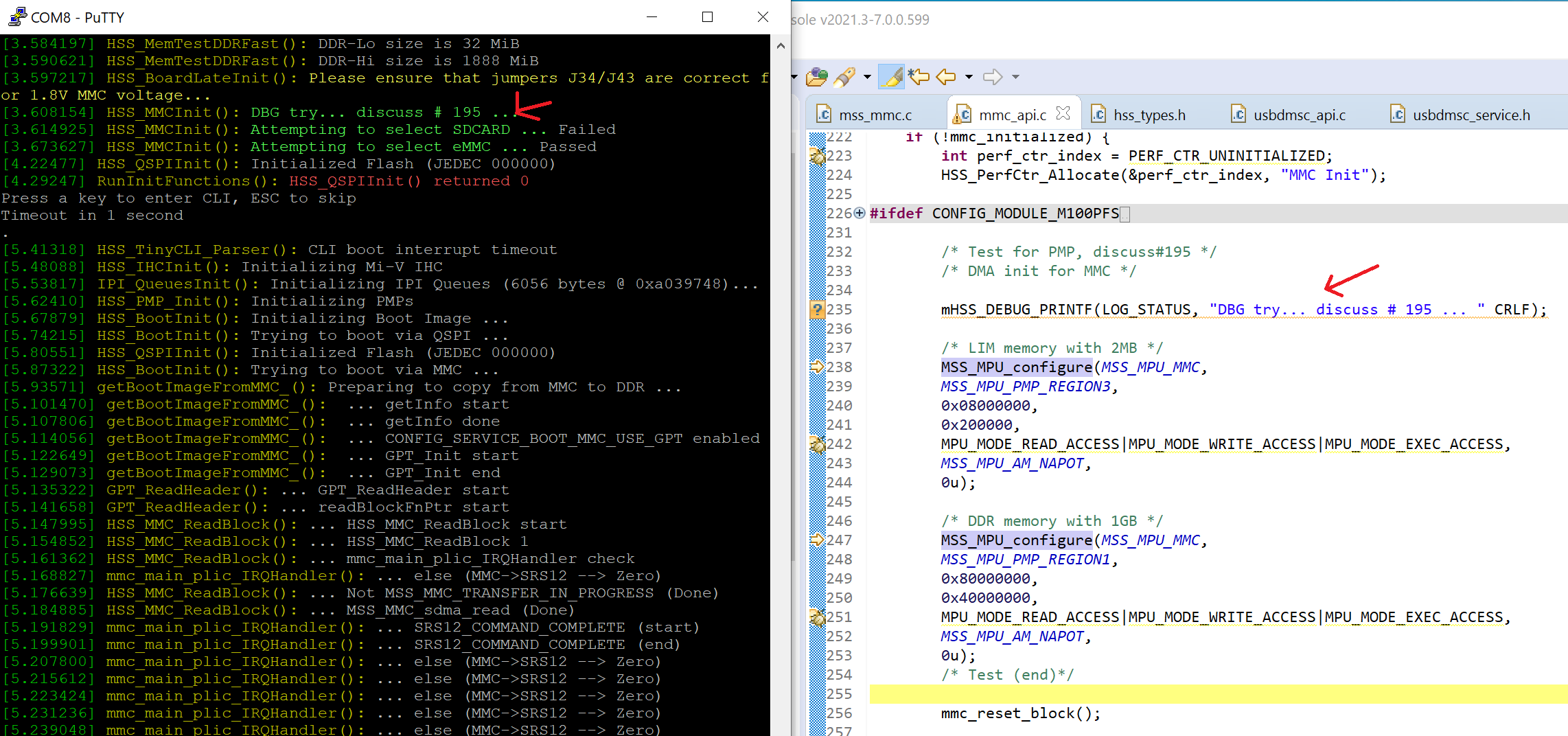Click the bookmark marker beside line 223

[817, 157]
